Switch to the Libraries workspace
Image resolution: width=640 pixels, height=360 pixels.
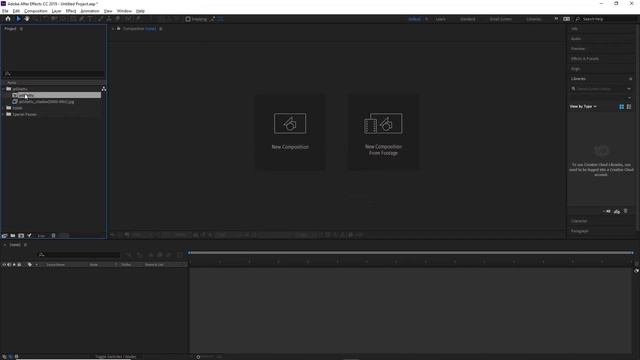point(533,19)
